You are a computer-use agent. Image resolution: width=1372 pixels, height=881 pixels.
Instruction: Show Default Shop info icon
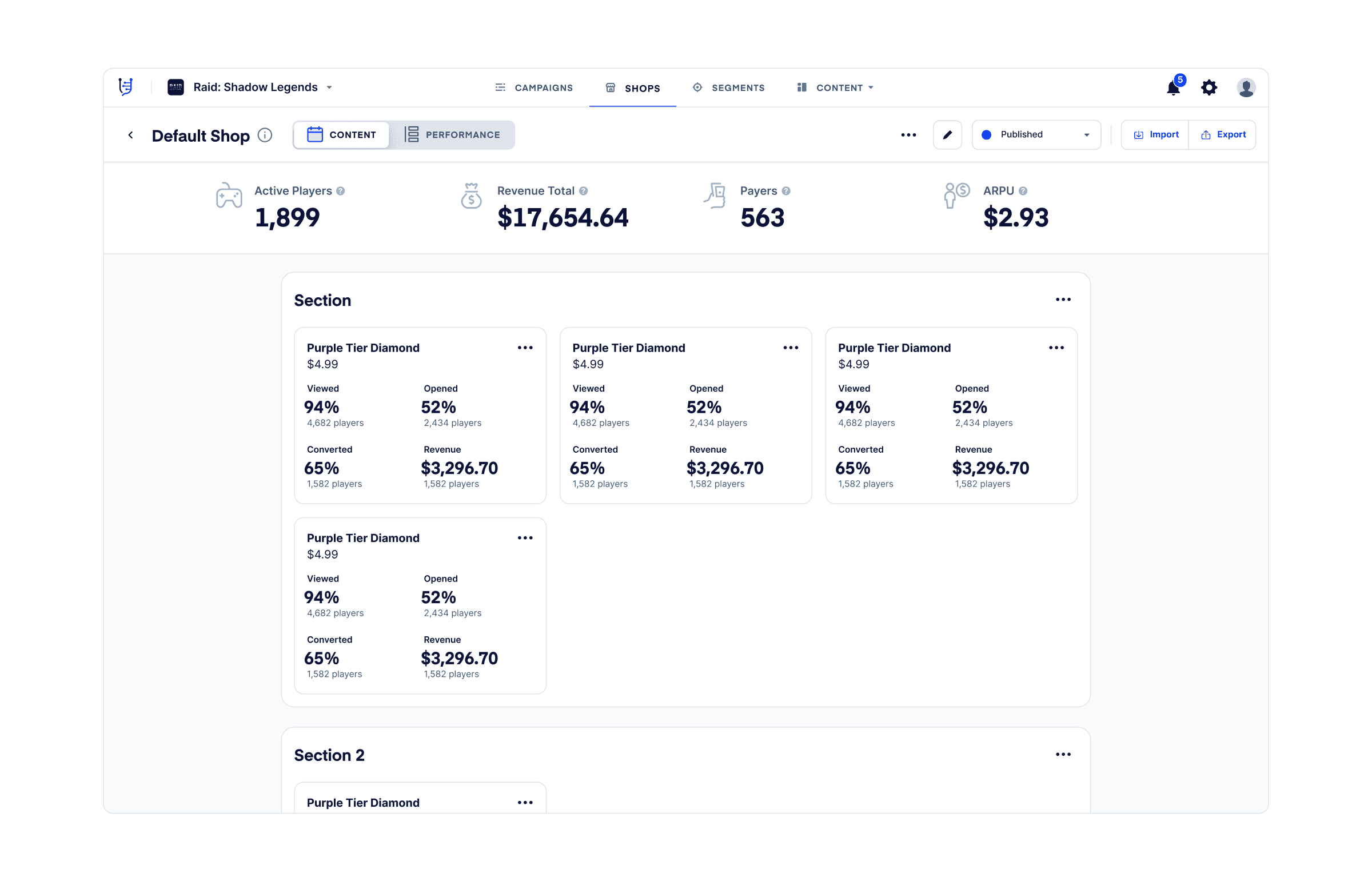pyautogui.click(x=265, y=135)
